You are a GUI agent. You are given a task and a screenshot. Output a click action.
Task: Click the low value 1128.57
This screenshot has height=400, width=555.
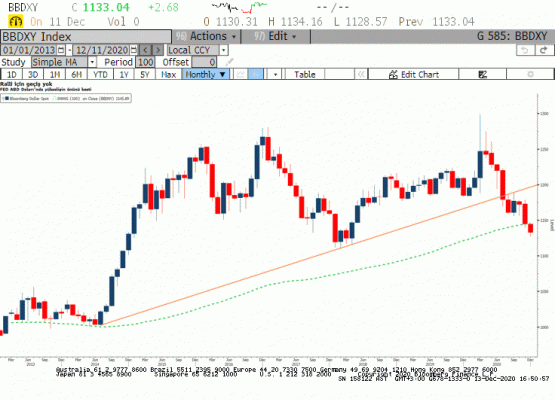(366, 22)
